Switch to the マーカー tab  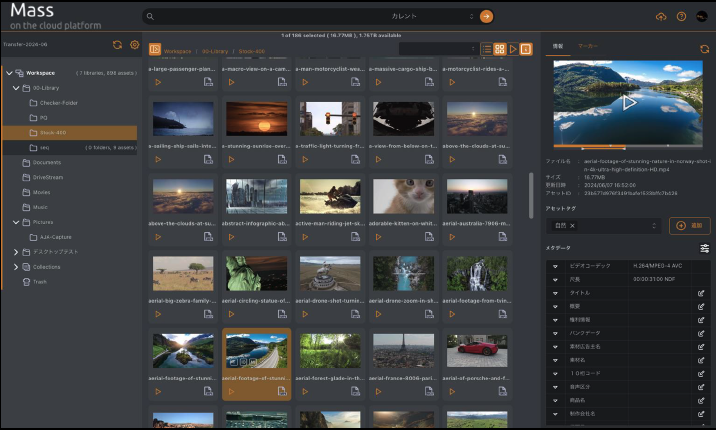588,46
